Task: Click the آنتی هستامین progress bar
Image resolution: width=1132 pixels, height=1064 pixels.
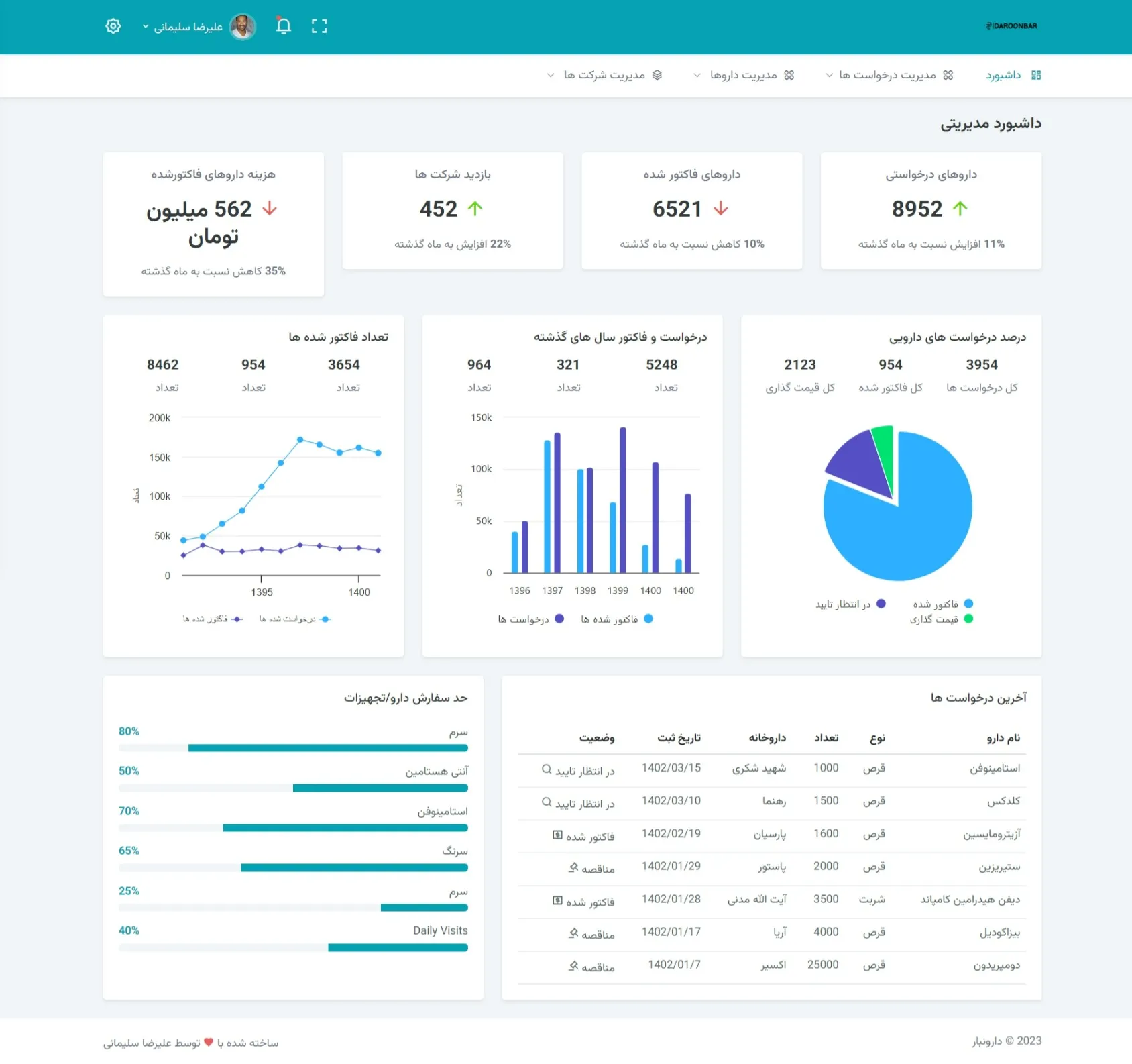Action: 293,788
